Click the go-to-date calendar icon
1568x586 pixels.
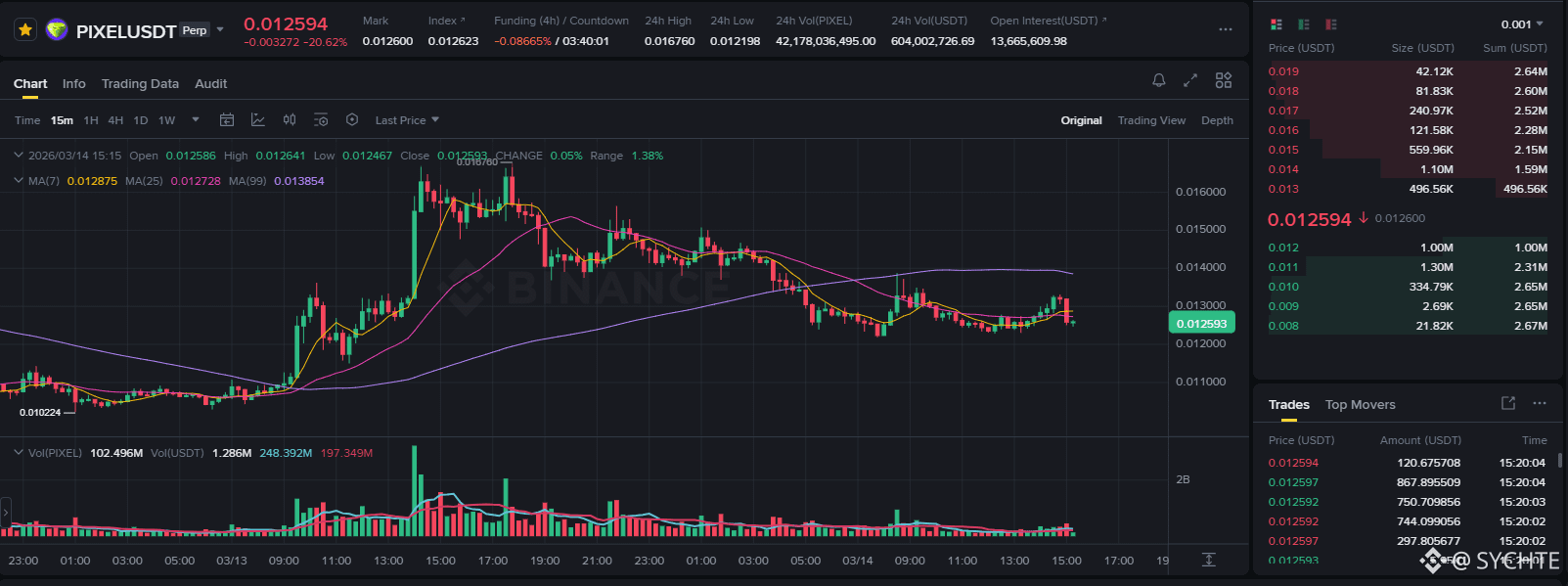click(227, 119)
